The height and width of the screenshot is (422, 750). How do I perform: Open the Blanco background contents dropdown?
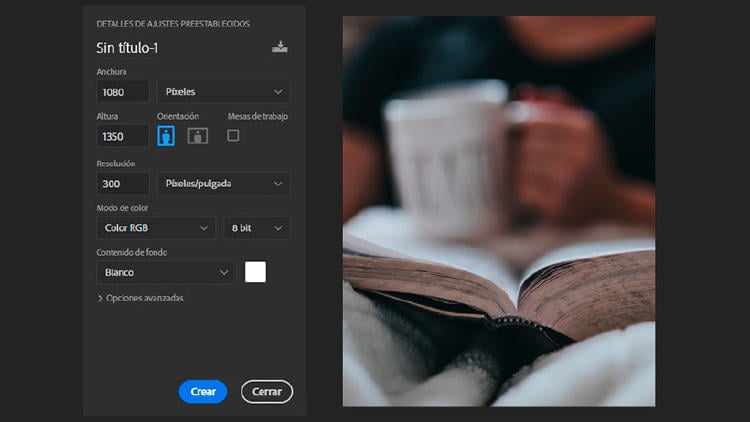coord(166,272)
